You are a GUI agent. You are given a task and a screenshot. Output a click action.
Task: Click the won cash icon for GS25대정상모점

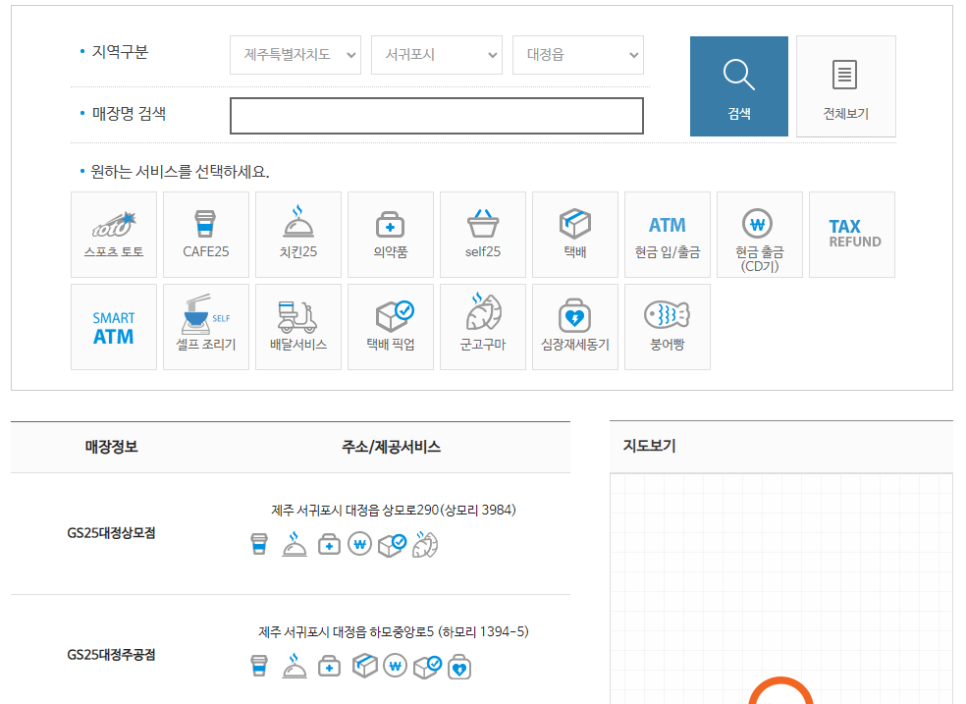coord(360,544)
